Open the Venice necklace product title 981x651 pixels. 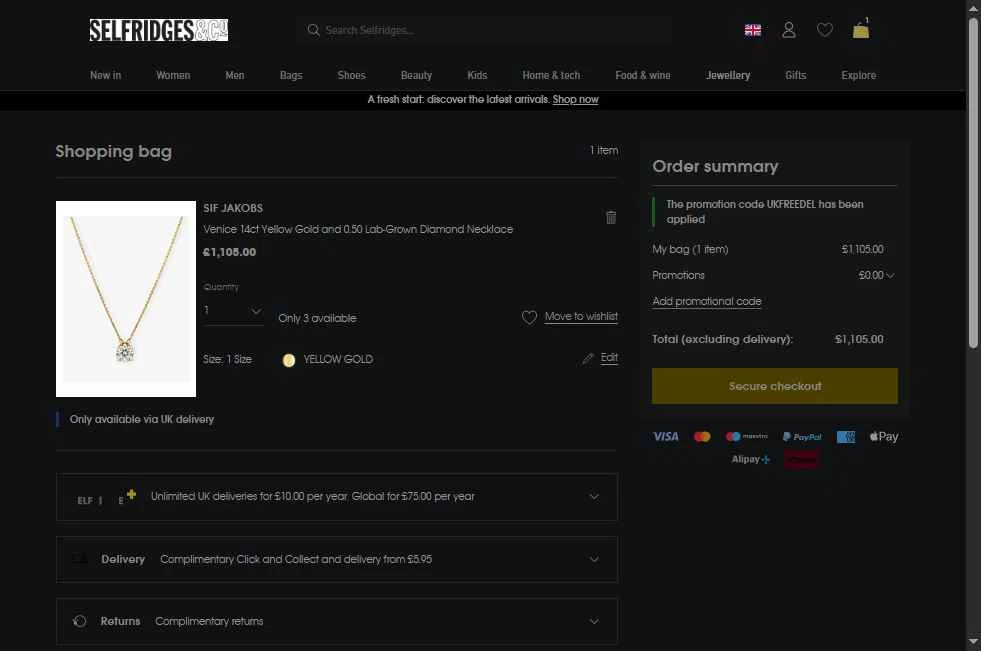pyautogui.click(x=358, y=230)
